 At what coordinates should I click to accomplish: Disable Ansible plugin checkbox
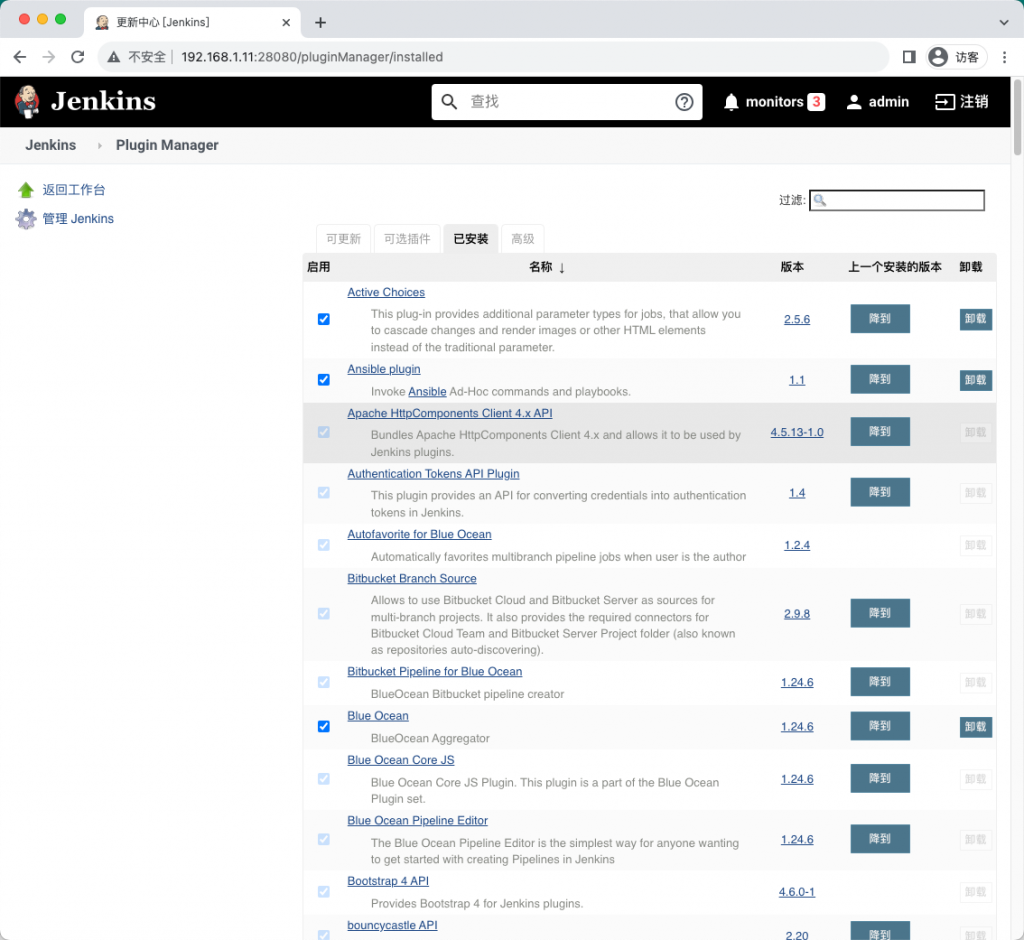[x=323, y=380]
